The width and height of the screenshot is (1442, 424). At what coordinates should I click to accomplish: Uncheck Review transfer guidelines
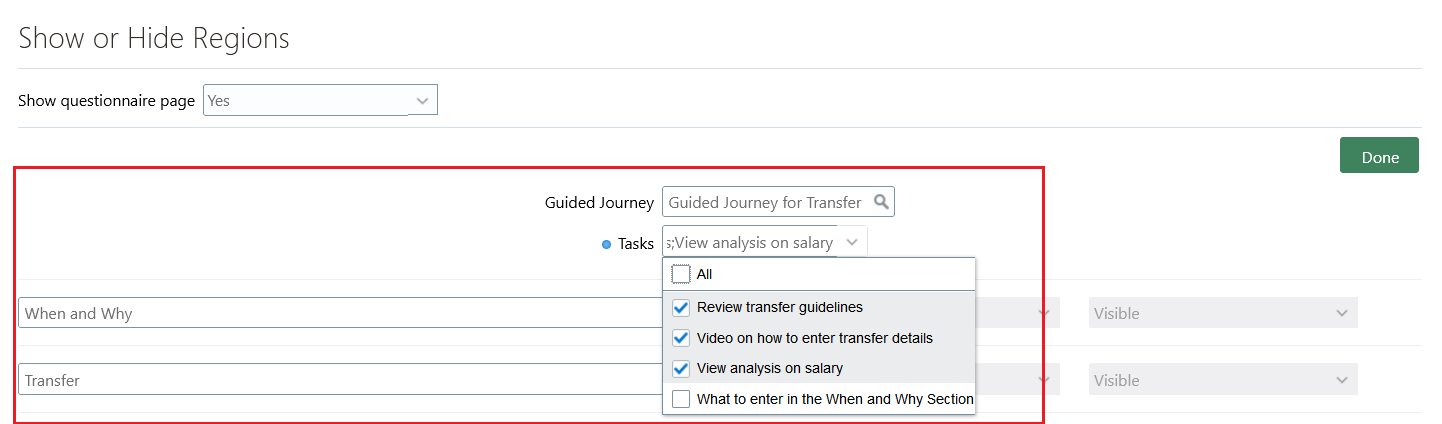tap(681, 307)
